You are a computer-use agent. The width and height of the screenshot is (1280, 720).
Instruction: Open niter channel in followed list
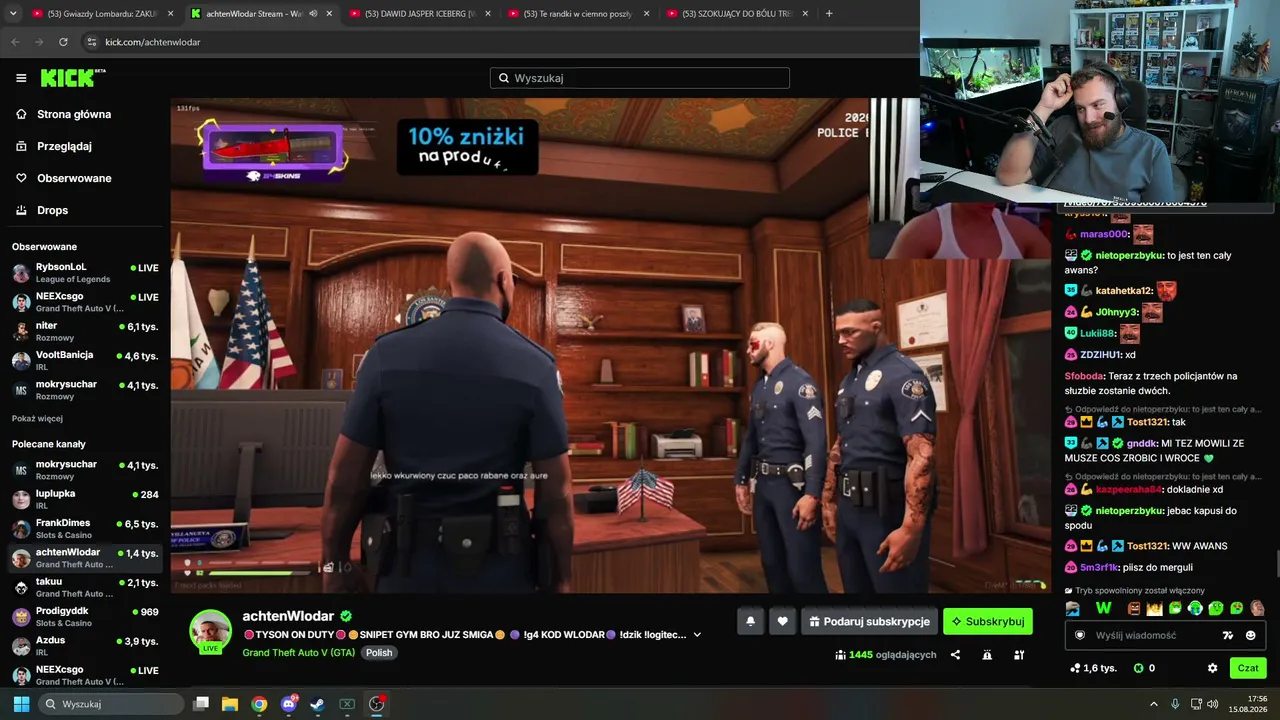pos(85,331)
